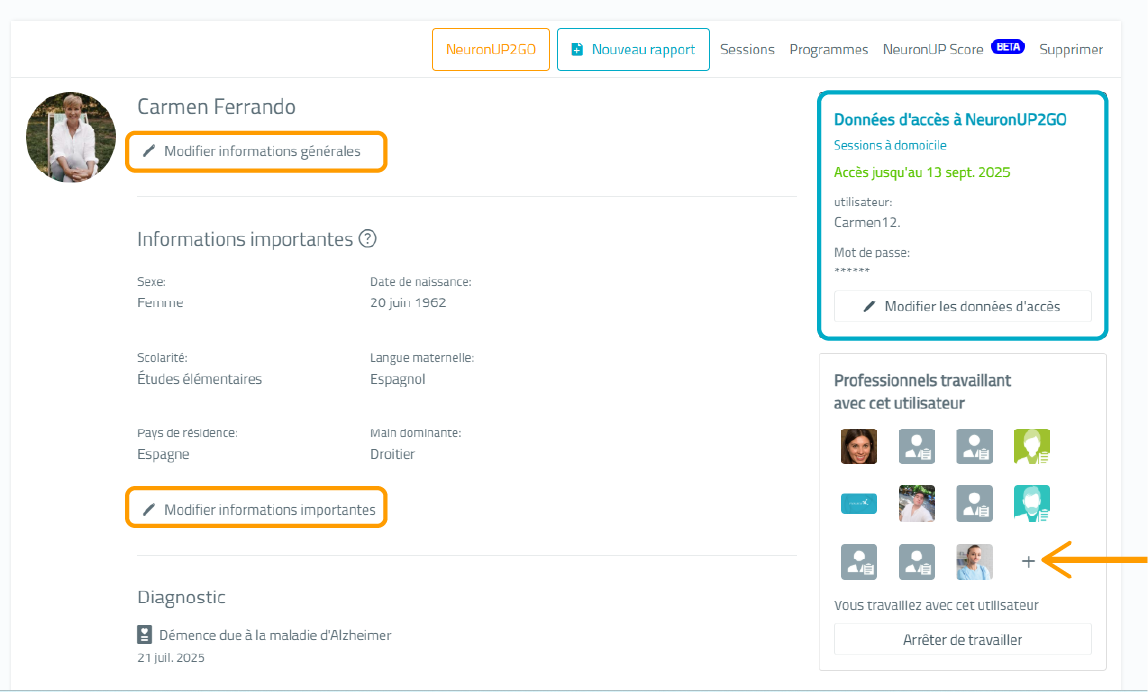
Task: Open NeuronUP2GO from the top bar
Action: [491, 50]
